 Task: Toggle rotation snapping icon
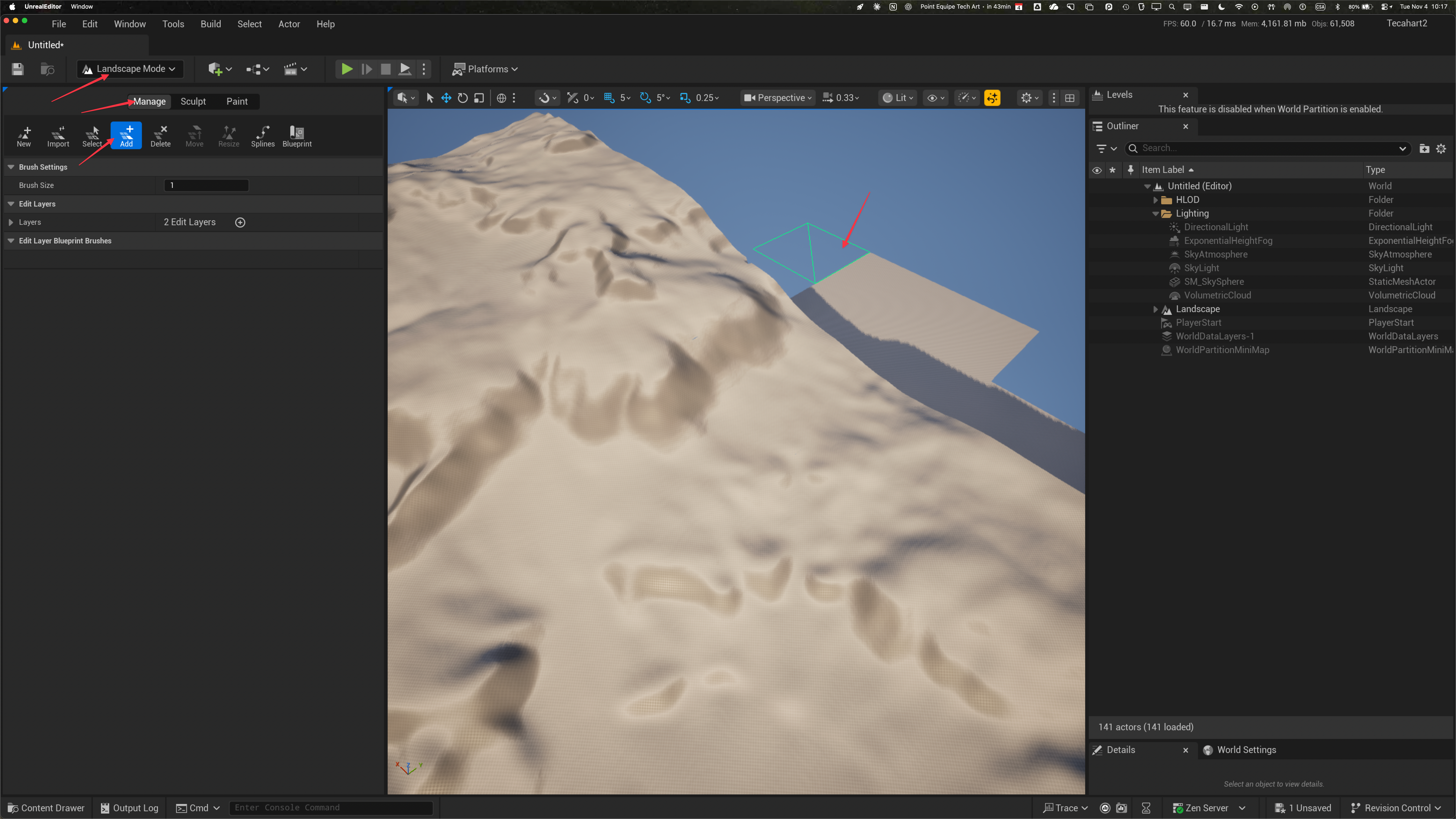[x=645, y=98]
